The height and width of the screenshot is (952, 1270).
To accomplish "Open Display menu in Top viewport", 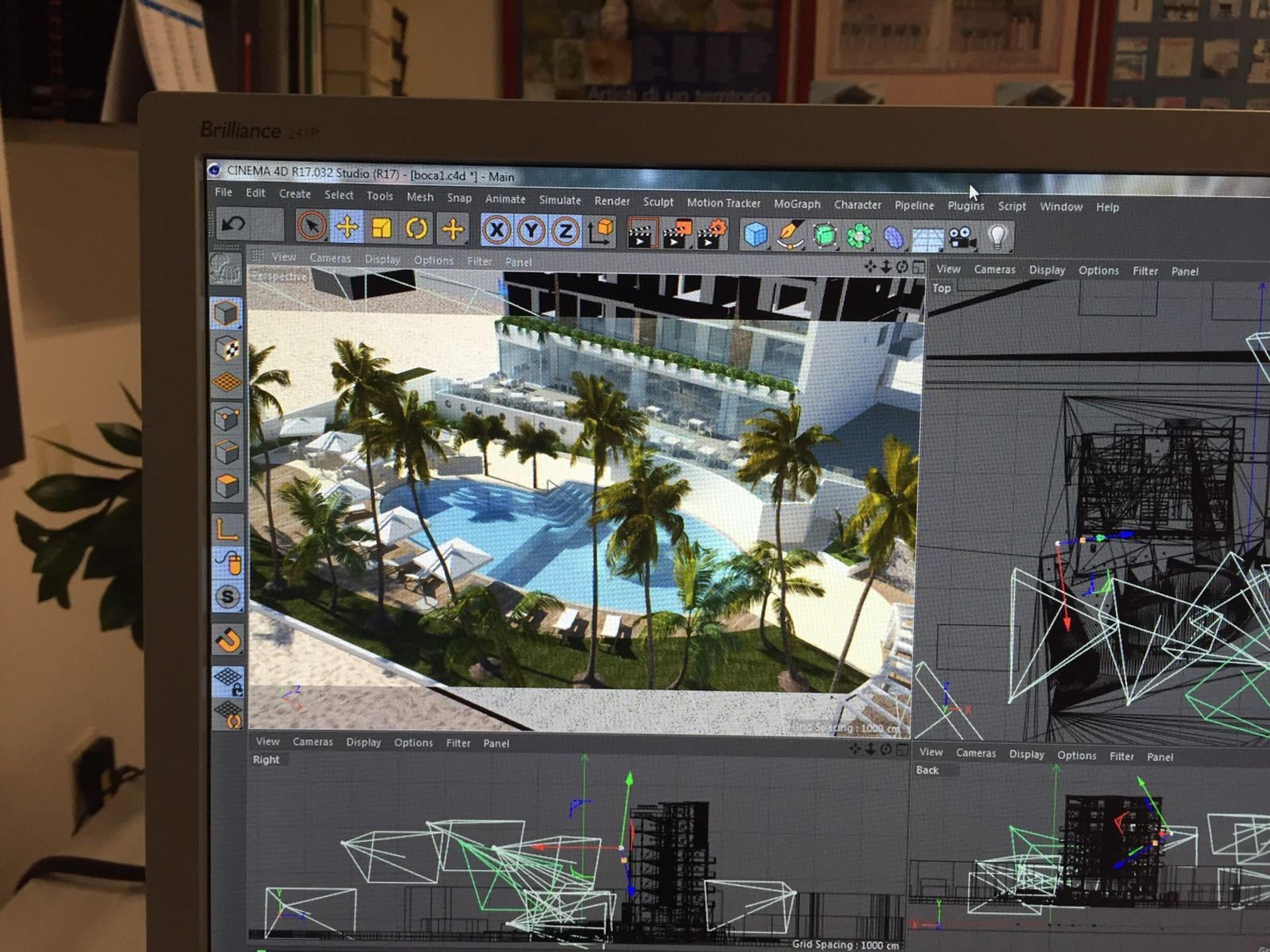I will 1047,270.
